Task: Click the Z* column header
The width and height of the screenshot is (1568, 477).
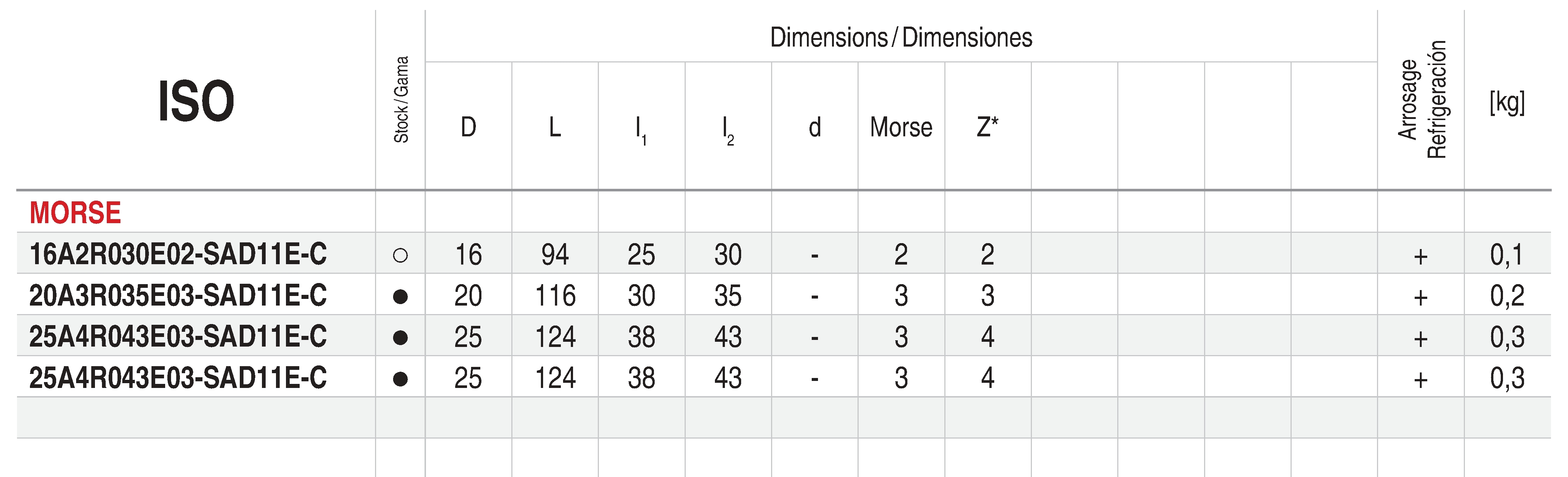Action: coord(987,127)
